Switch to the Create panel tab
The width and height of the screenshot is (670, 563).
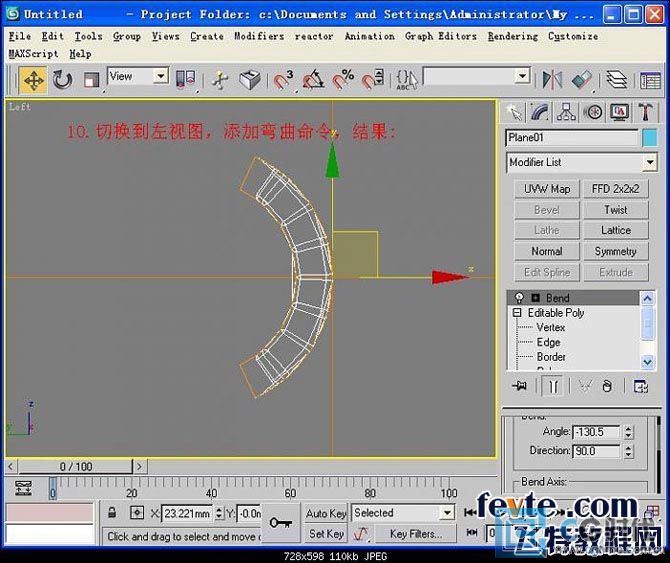(x=513, y=113)
